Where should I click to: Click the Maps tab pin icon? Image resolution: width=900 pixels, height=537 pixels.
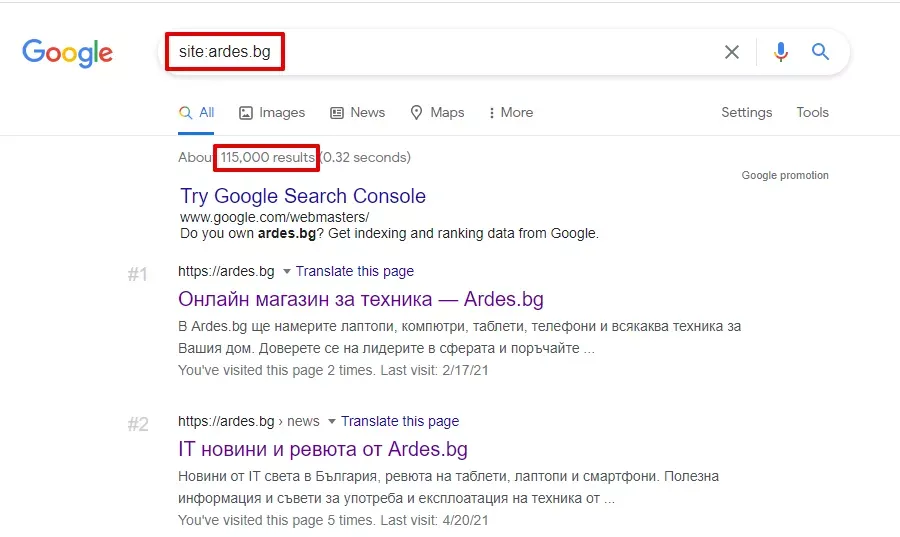417,112
